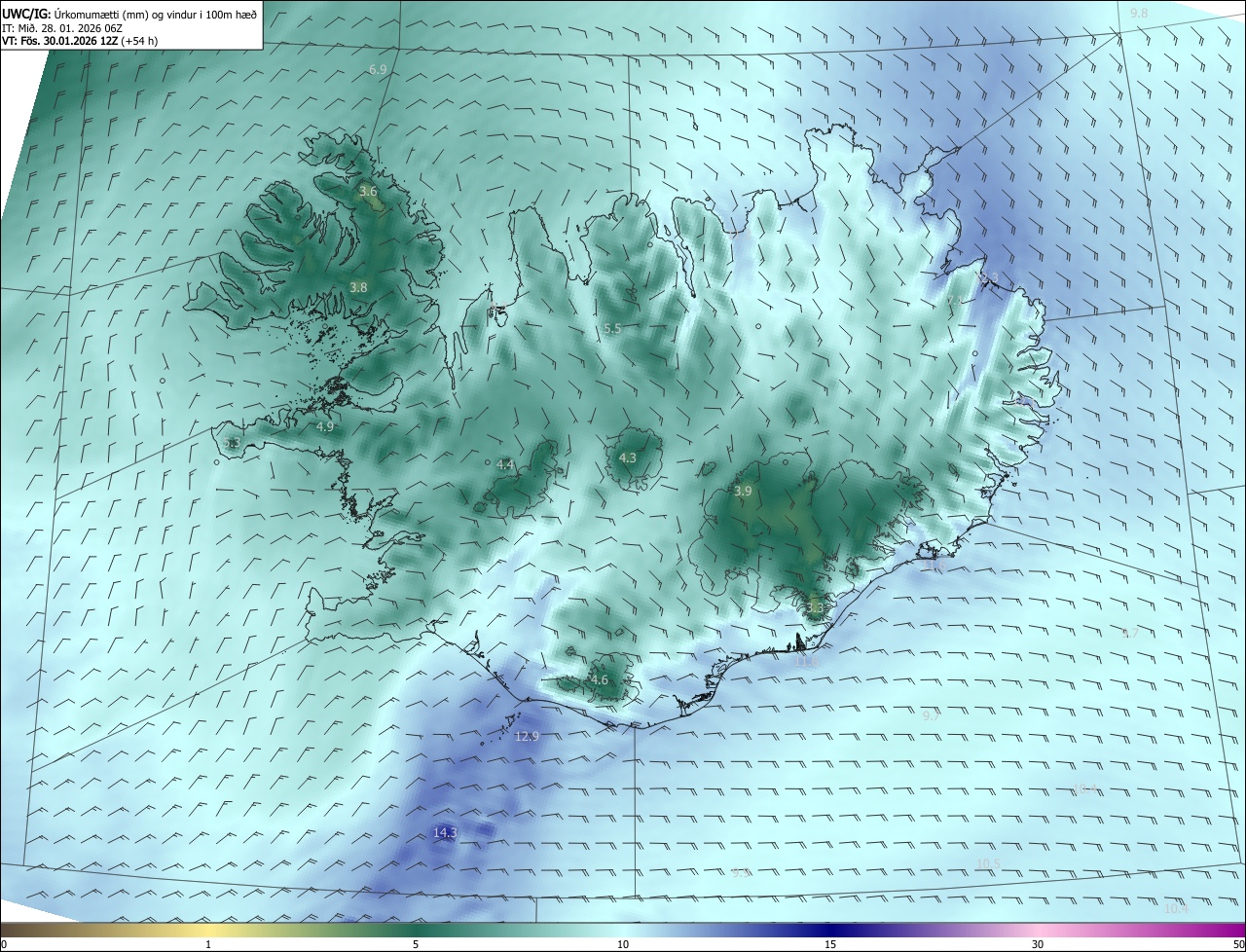Click the 5.3 value at the peninsula tip

coord(232,444)
